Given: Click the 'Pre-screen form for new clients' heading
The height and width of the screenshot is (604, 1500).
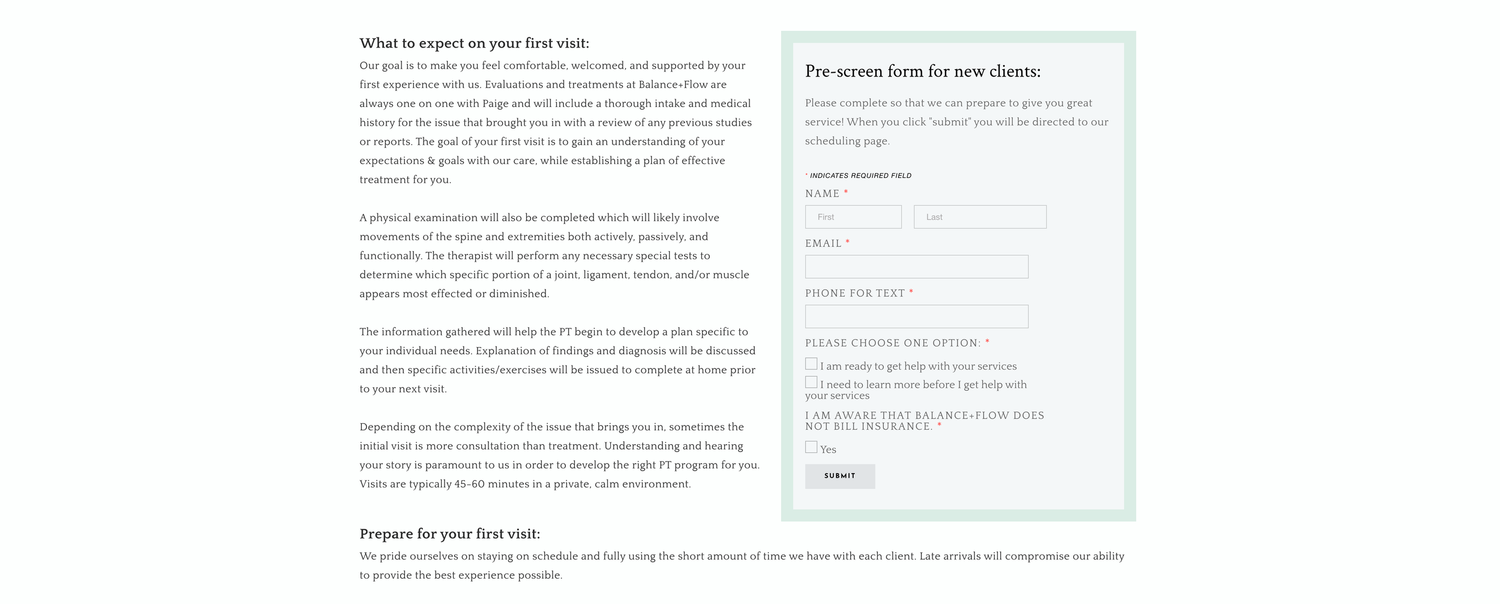Looking at the screenshot, I should pyautogui.click(x=923, y=71).
